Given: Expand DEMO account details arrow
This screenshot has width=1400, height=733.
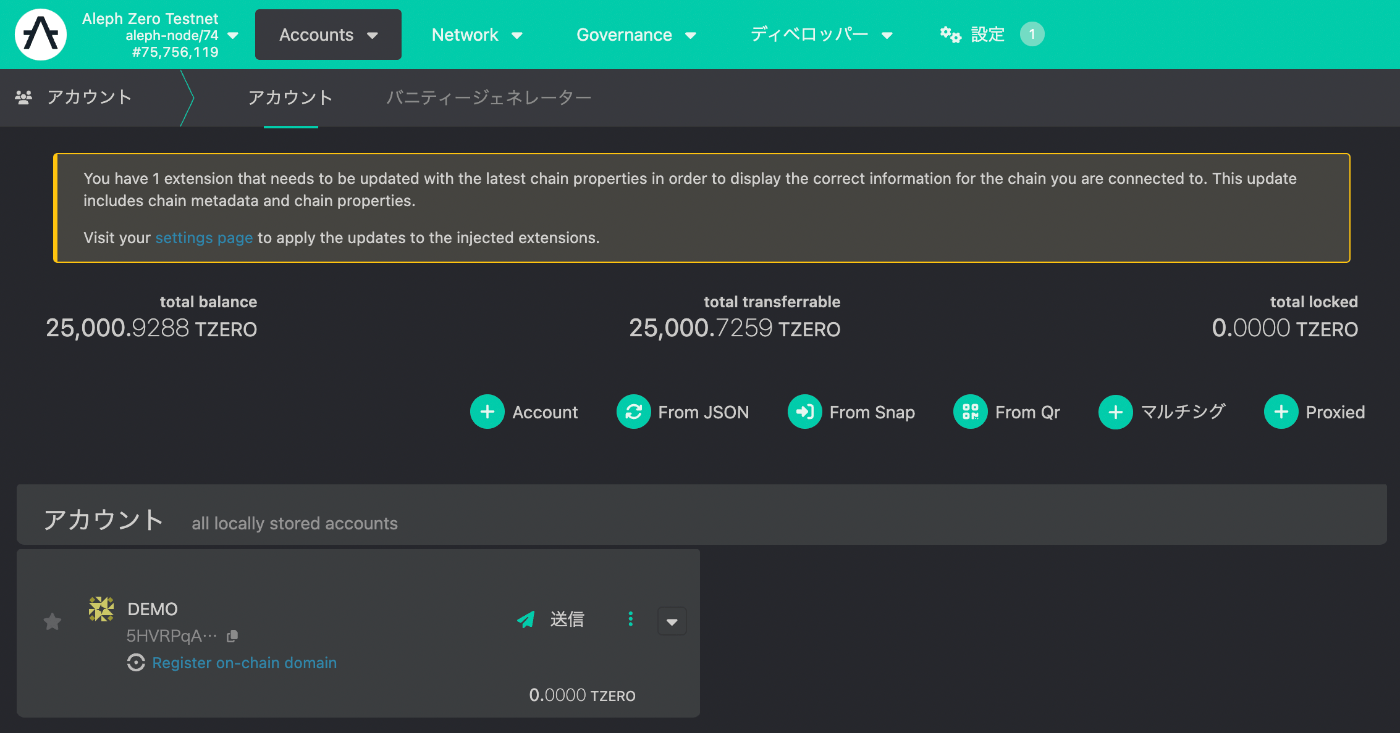Looking at the screenshot, I should 672,621.
